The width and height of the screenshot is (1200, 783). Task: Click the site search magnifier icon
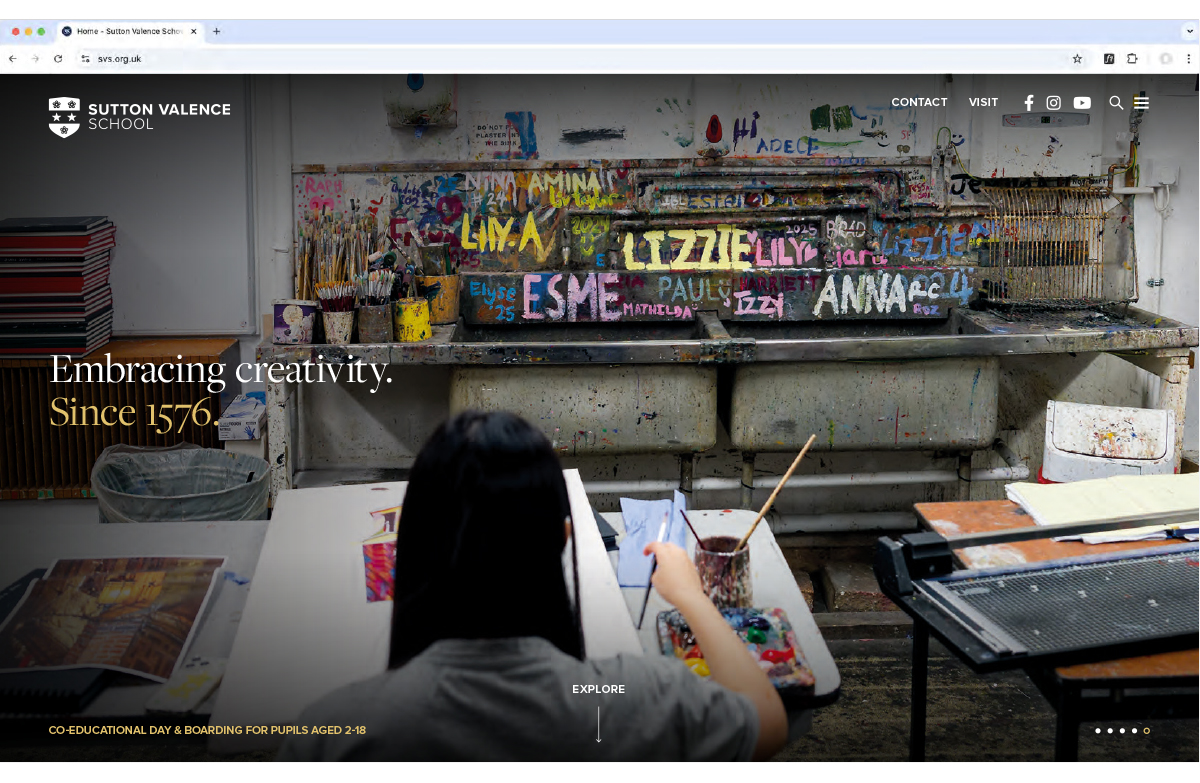[x=1116, y=103]
